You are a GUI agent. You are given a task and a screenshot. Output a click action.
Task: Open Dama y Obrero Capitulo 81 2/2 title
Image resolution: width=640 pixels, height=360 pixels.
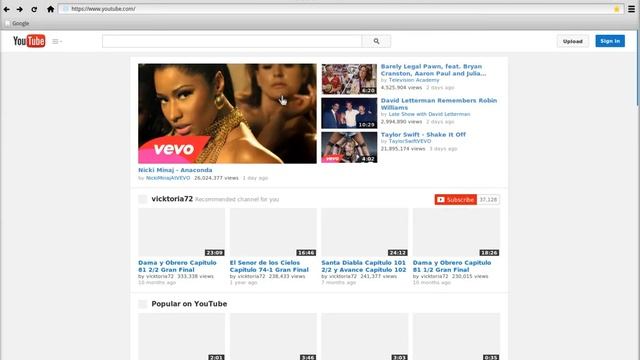[177, 266]
